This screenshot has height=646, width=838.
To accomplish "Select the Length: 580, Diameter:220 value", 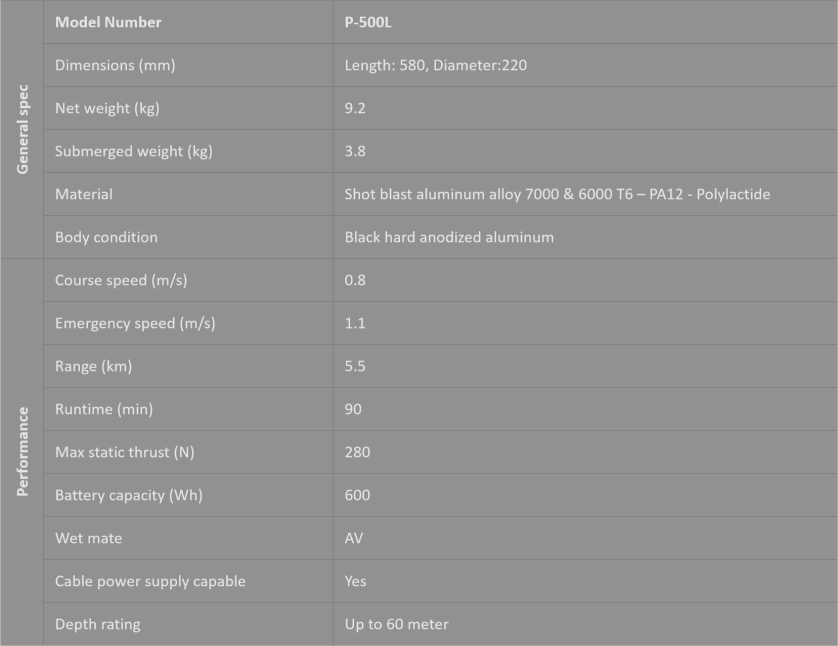I will click(x=435, y=66).
